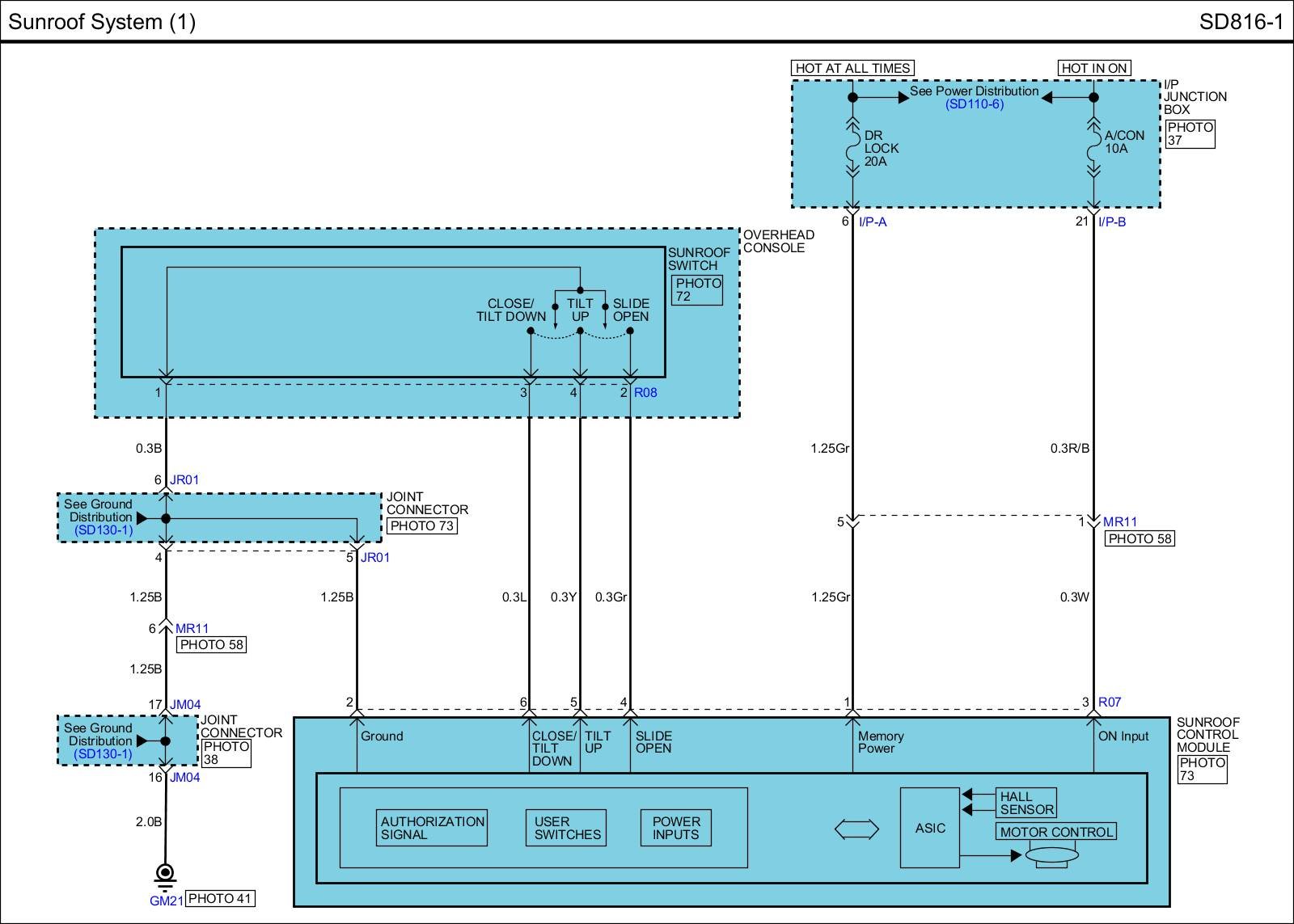1294x924 pixels.
Task: Click the DR LOCK 20A fuse symbol
Action: pyautogui.click(x=852, y=150)
